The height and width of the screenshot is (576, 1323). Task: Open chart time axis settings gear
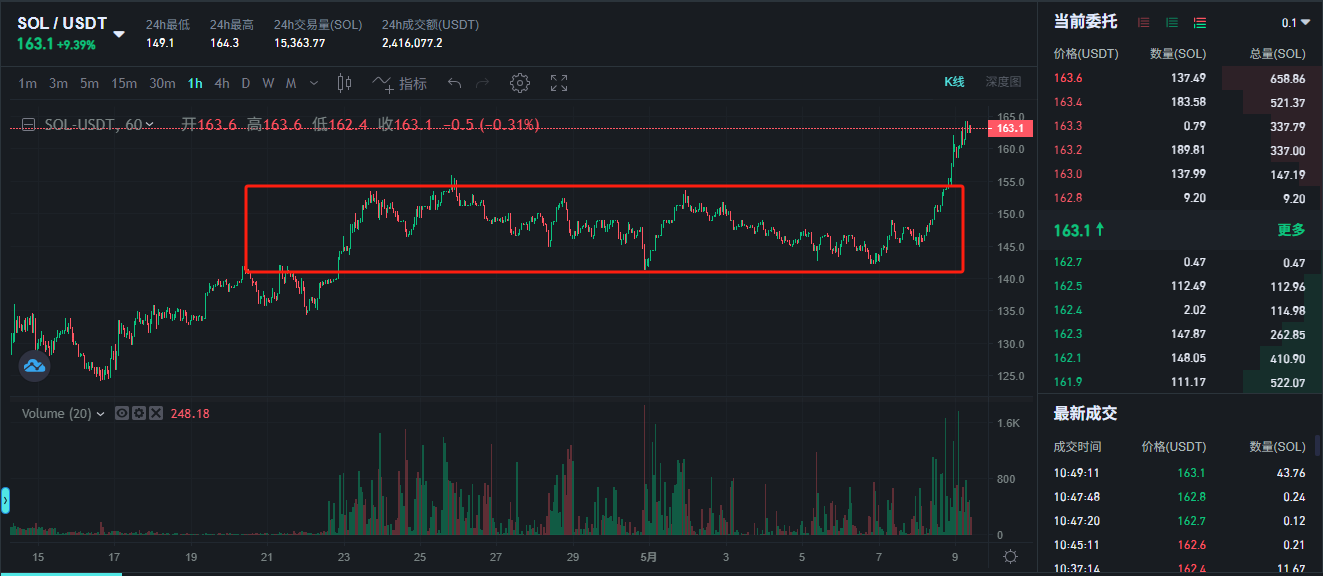coord(1011,557)
